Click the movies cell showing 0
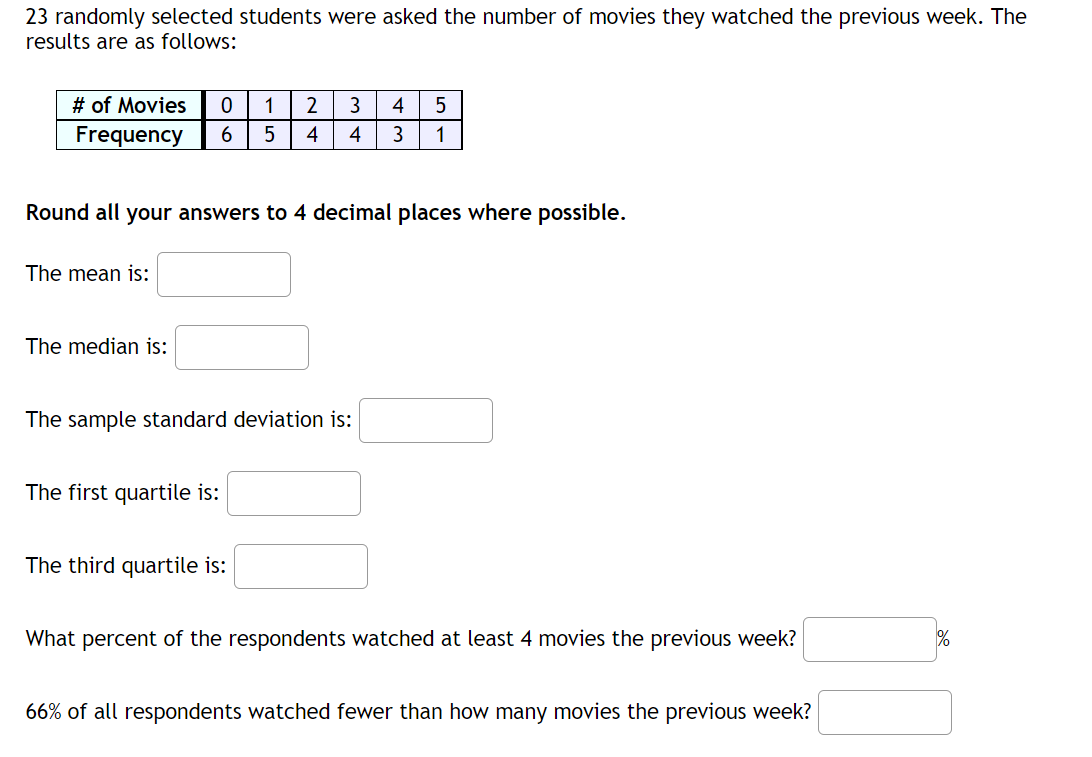 226,105
